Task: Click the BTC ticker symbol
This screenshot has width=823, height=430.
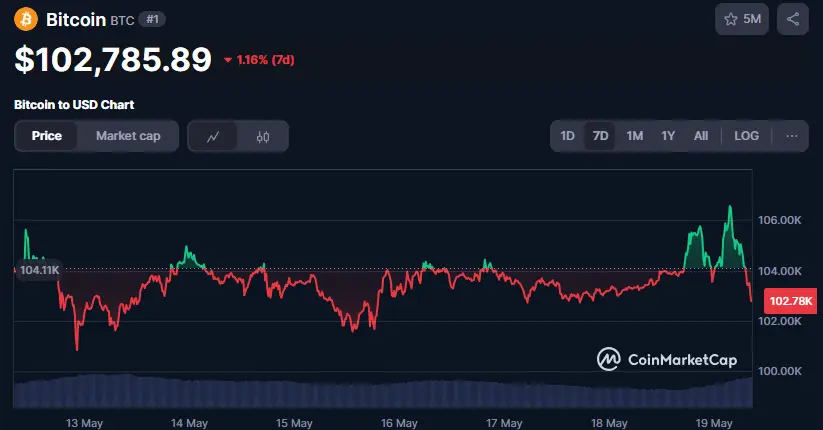Action: [x=122, y=20]
